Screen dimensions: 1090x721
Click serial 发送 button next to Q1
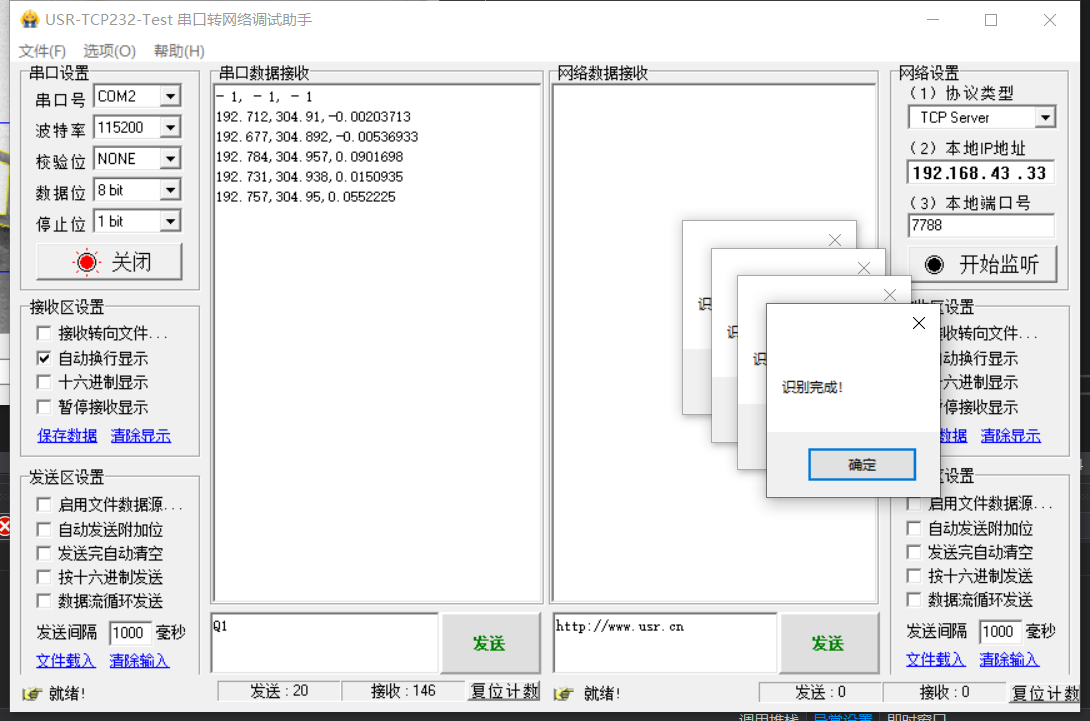(489, 643)
